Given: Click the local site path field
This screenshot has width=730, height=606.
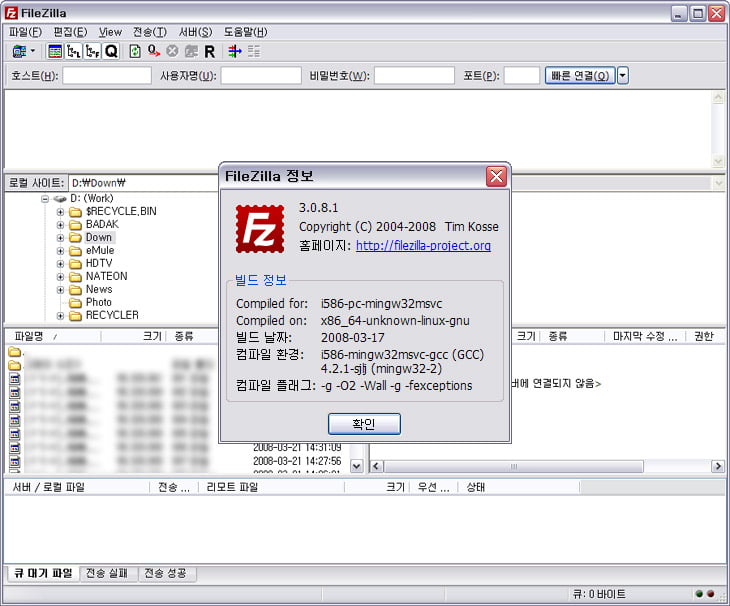Looking at the screenshot, I should pos(143,183).
